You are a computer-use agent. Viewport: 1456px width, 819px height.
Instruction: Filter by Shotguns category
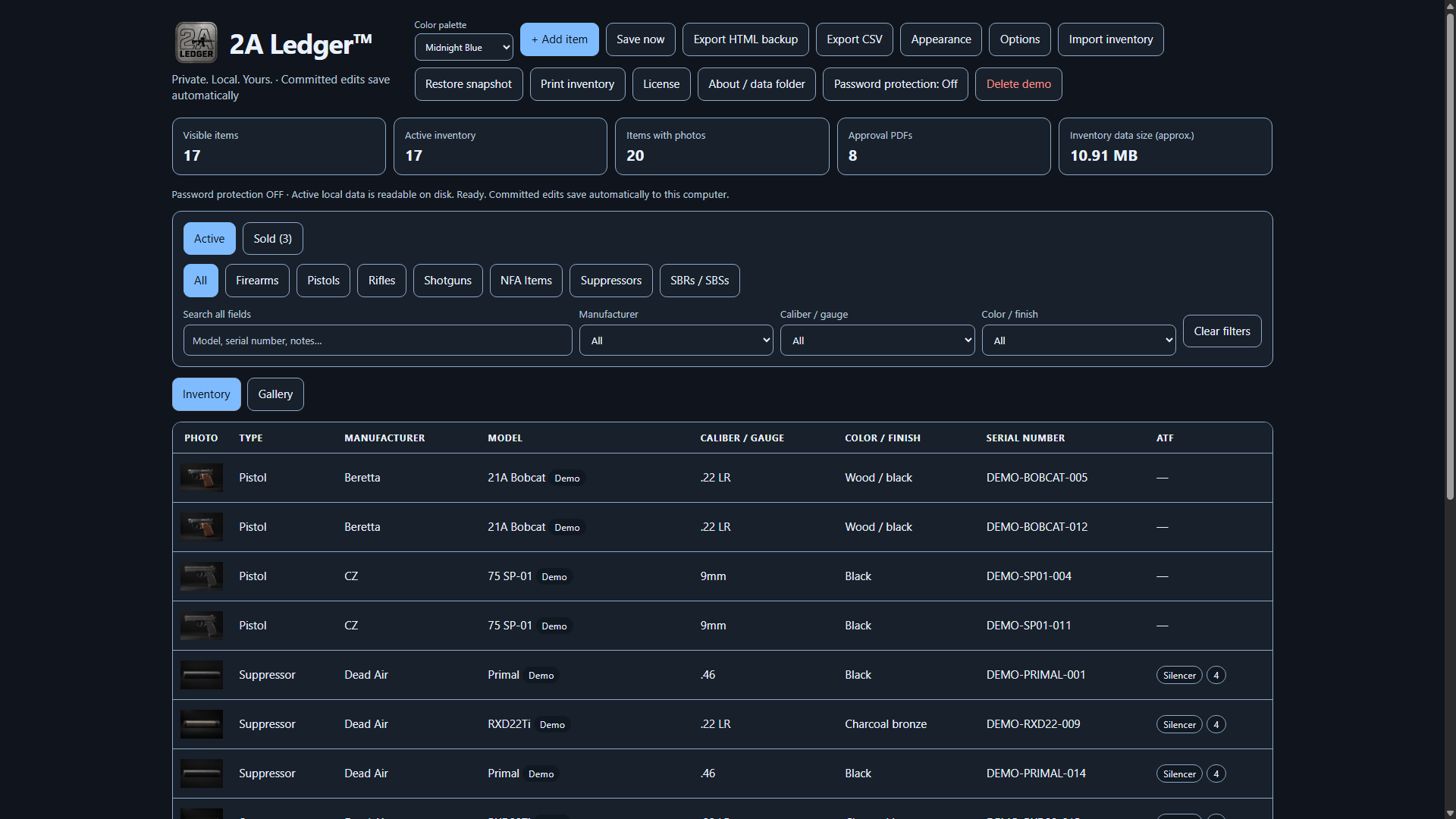pyautogui.click(x=447, y=281)
